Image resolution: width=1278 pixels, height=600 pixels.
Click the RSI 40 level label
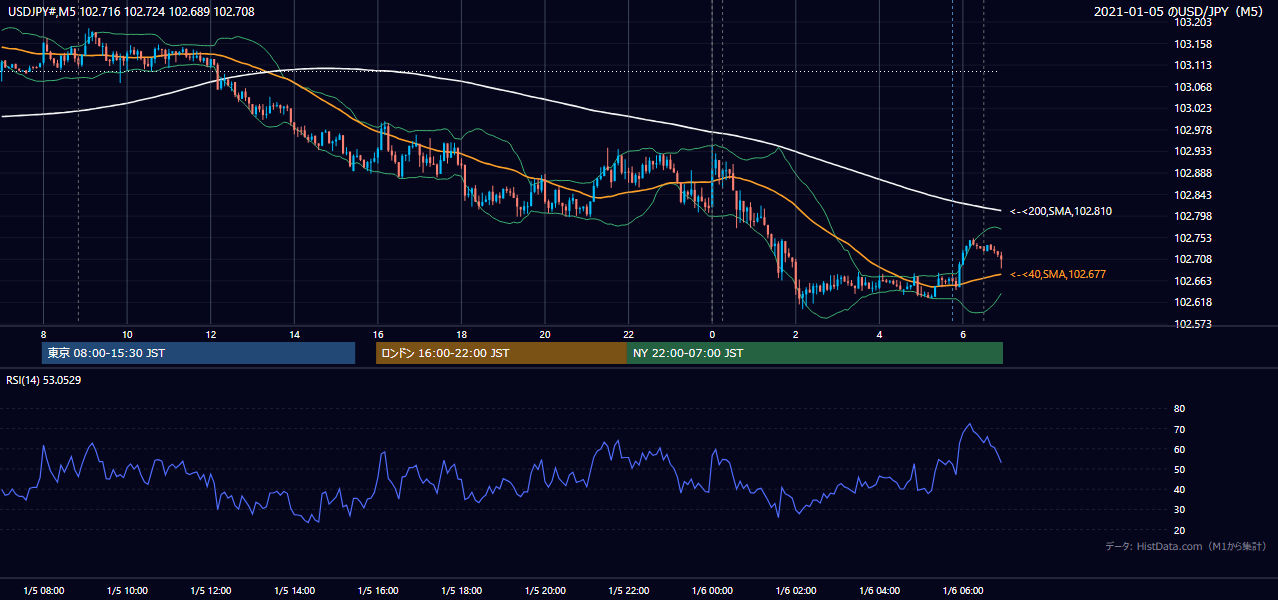[1179, 490]
